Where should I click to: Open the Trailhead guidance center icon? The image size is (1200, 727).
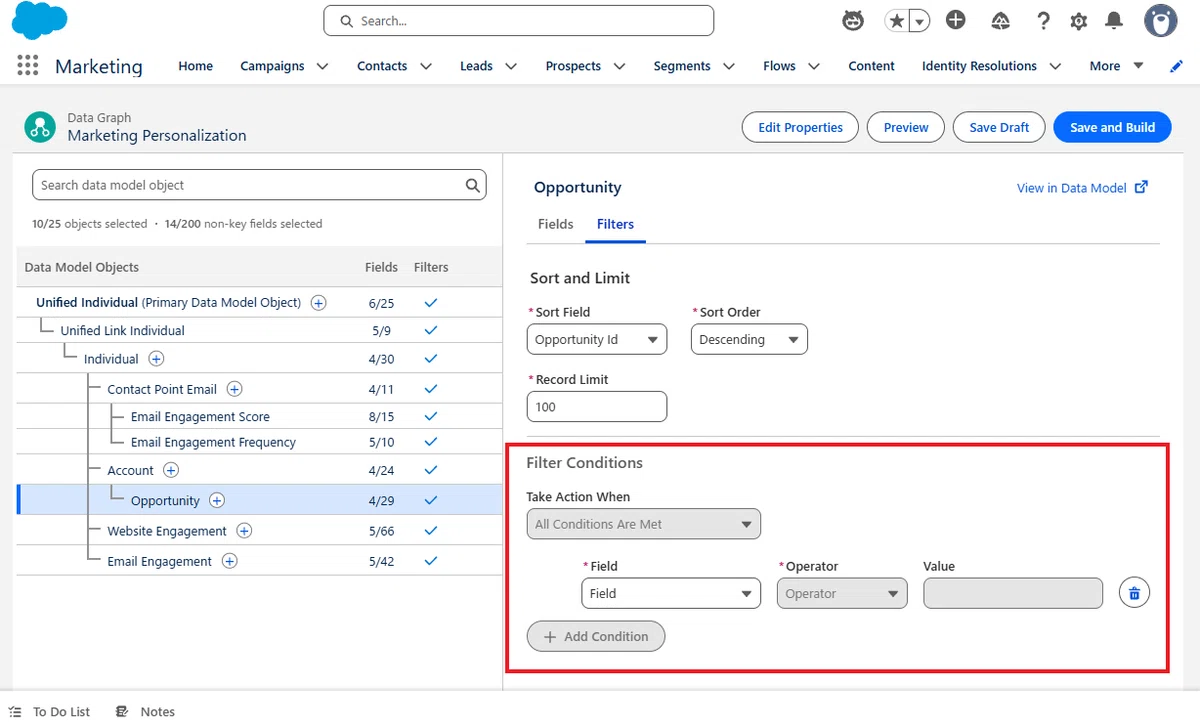click(1000, 21)
